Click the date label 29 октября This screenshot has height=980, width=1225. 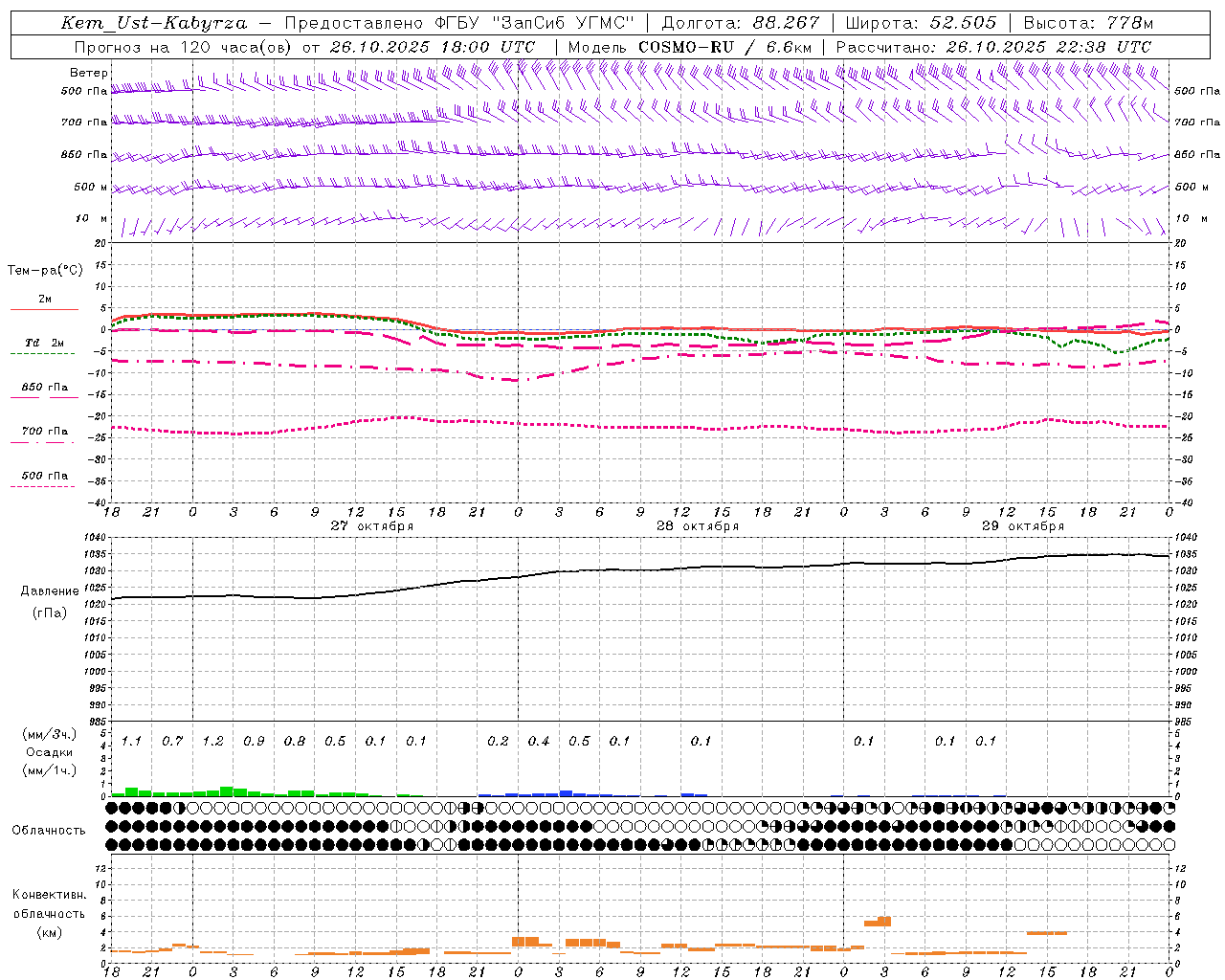click(1023, 526)
